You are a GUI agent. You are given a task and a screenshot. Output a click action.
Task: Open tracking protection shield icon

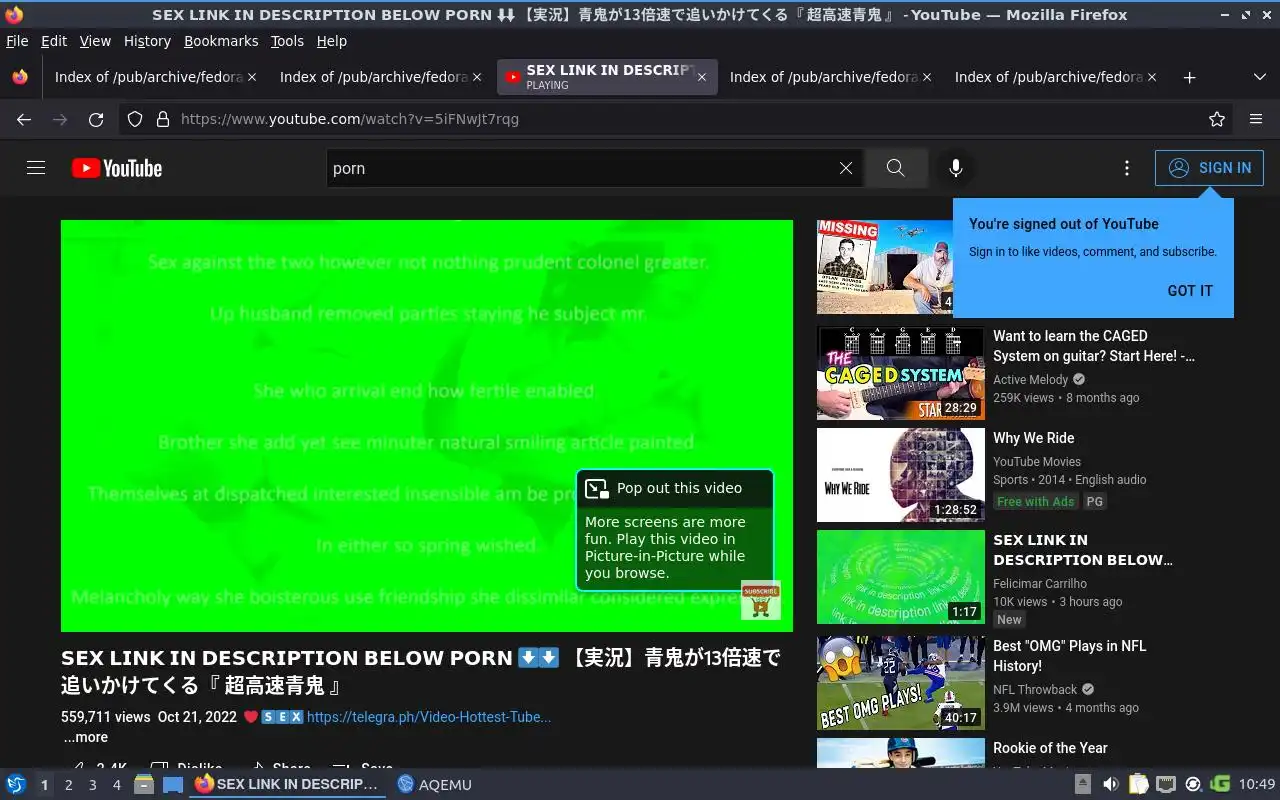tap(135, 119)
